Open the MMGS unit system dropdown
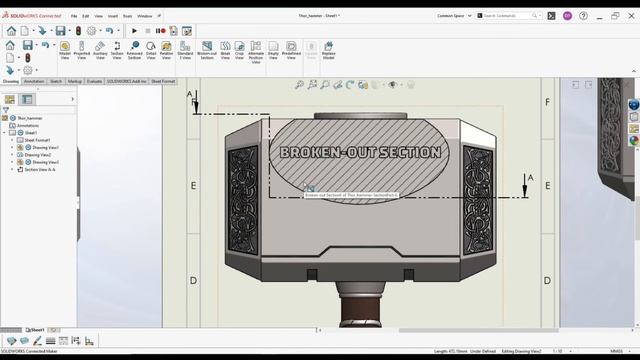 619,351
